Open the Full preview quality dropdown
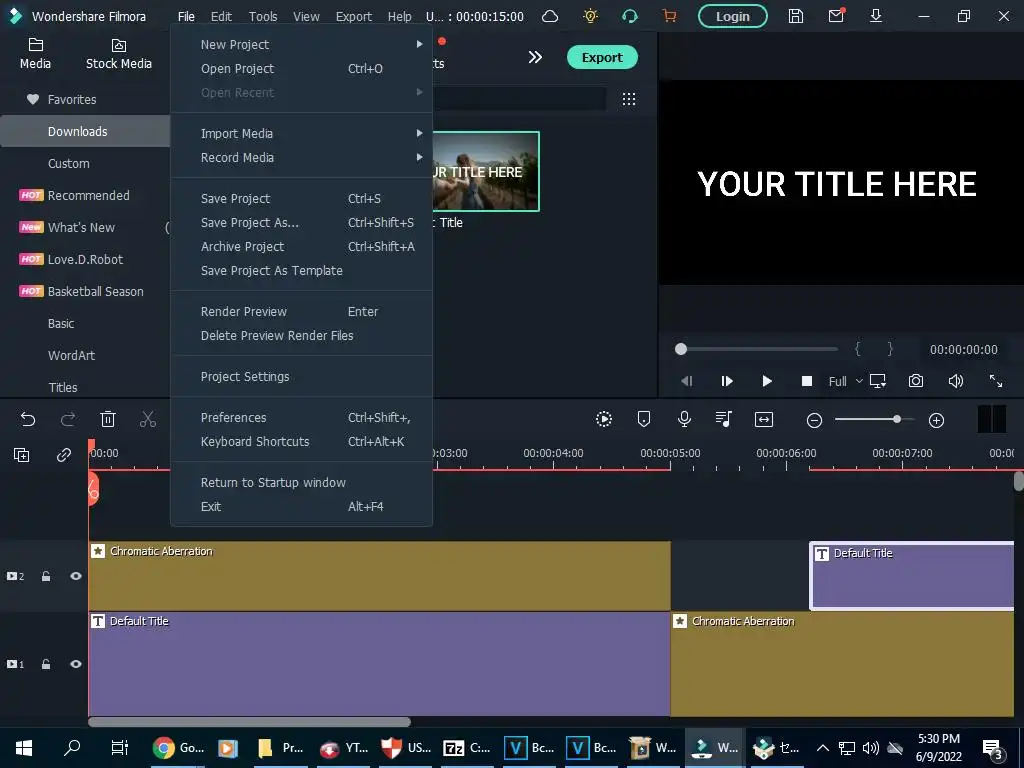 pyautogui.click(x=846, y=381)
